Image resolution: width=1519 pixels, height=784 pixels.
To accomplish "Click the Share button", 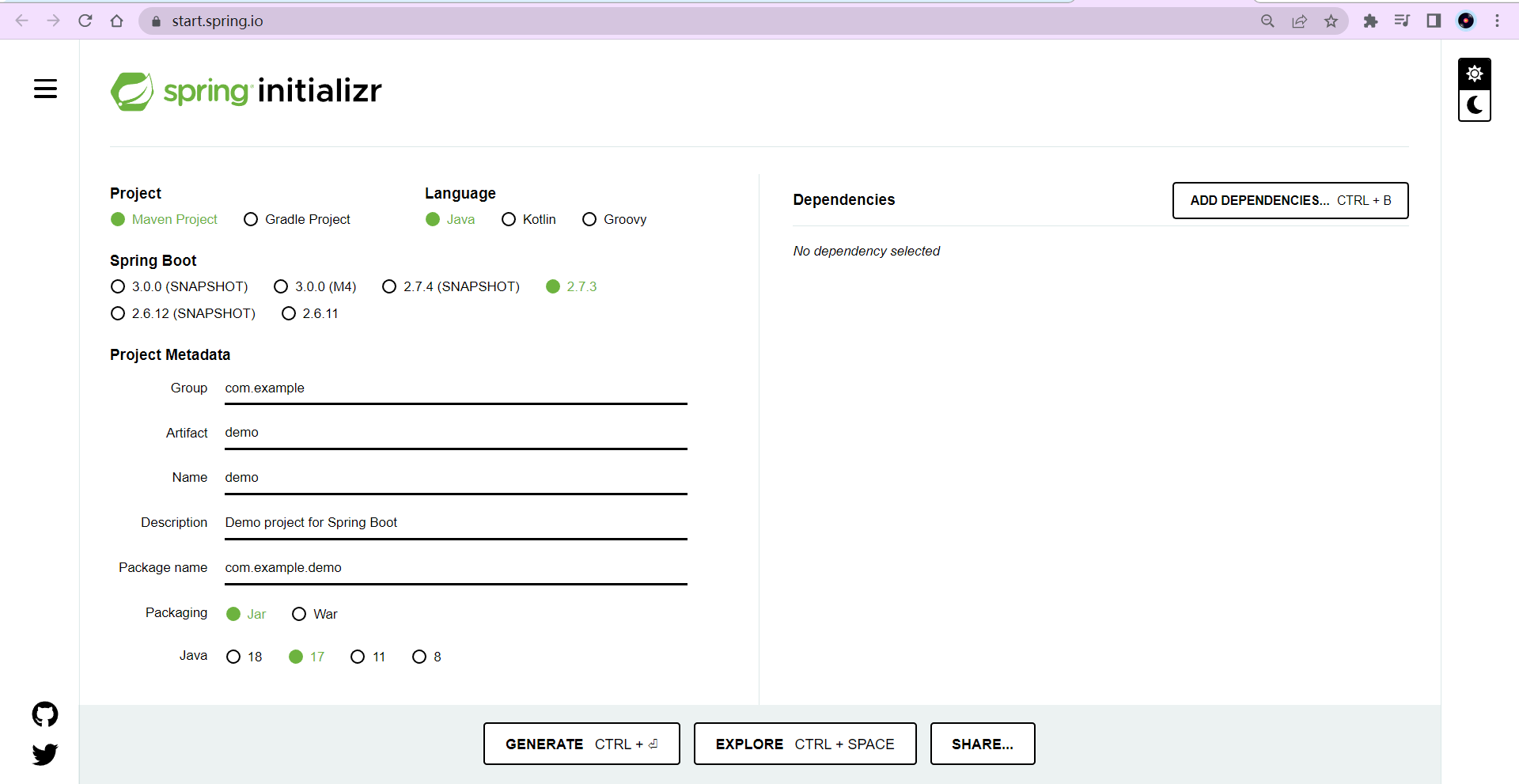I will tap(983, 744).
